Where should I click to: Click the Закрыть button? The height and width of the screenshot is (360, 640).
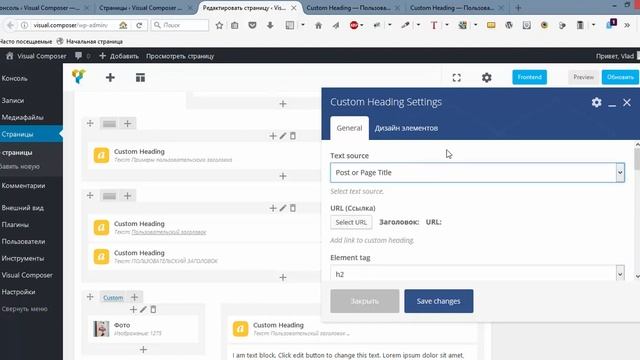coord(365,301)
